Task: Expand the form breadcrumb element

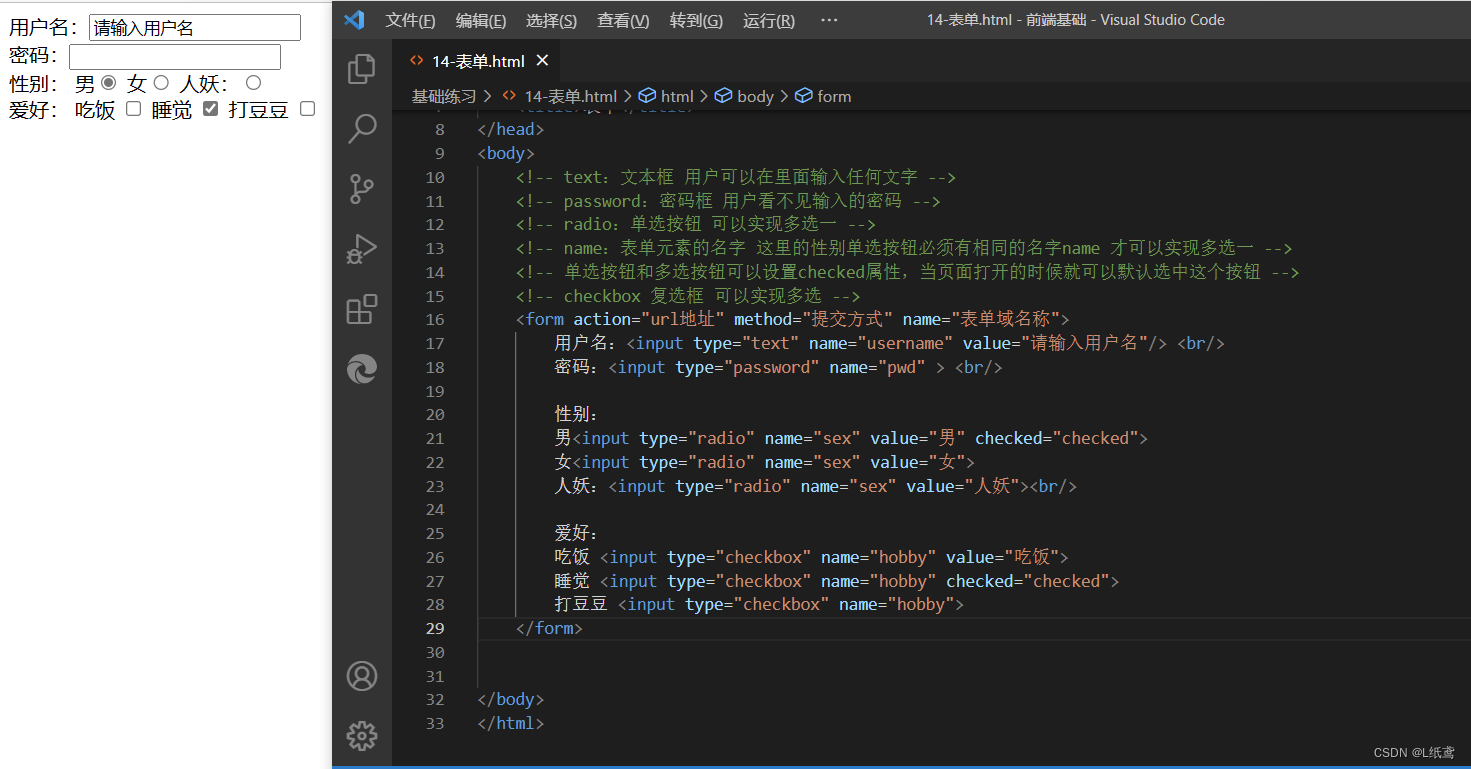Action: pyautogui.click(x=824, y=96)
